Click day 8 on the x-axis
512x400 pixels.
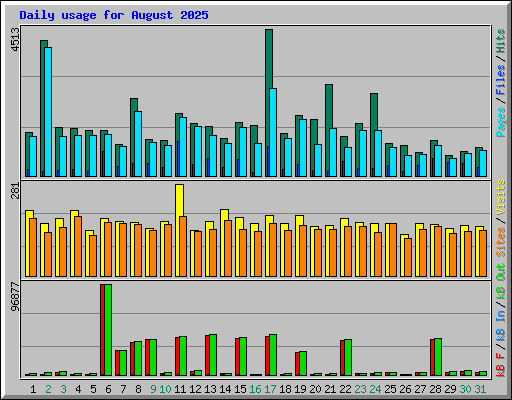(x=138, y=389)
